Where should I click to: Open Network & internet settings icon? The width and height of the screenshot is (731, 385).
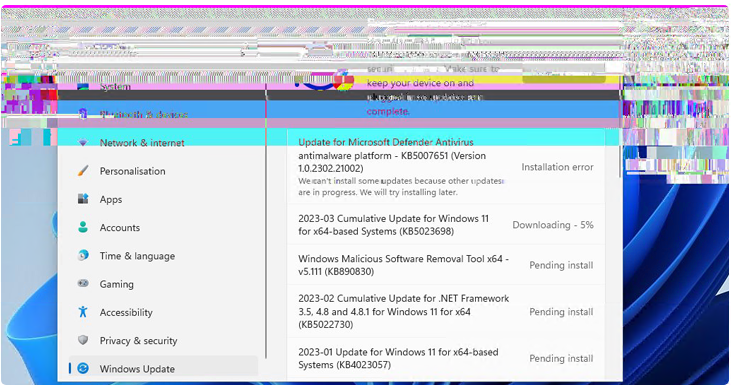[x=83, y=143]
